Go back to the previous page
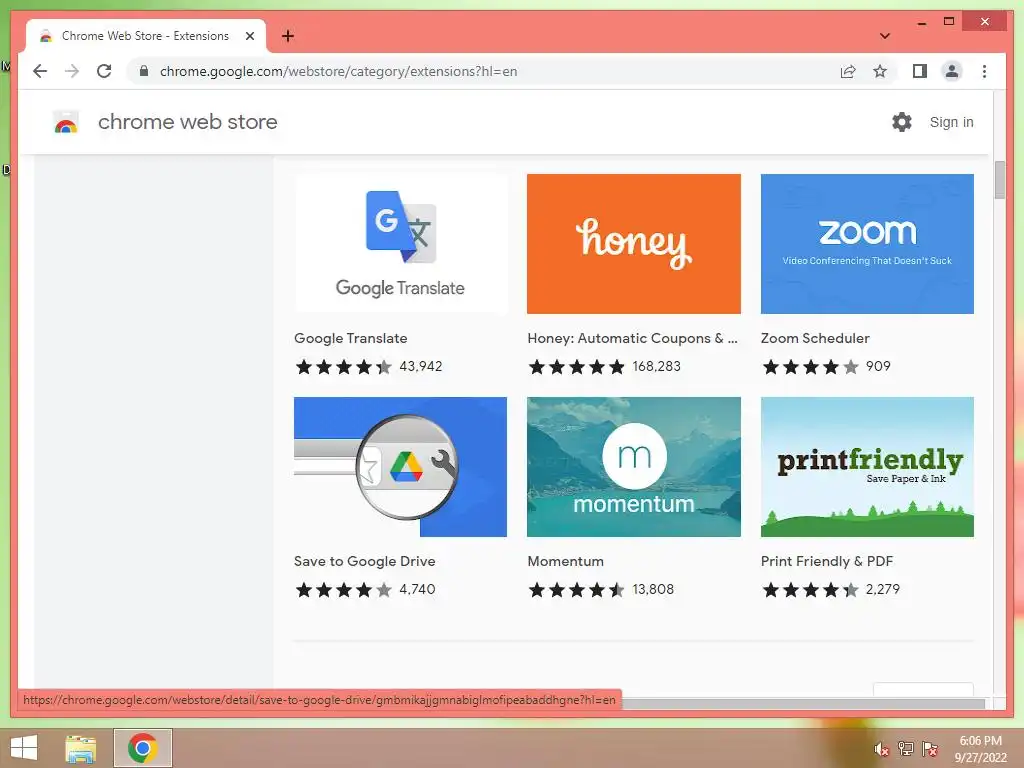Viewport: 1024px width, 768px height. point(40,71)
